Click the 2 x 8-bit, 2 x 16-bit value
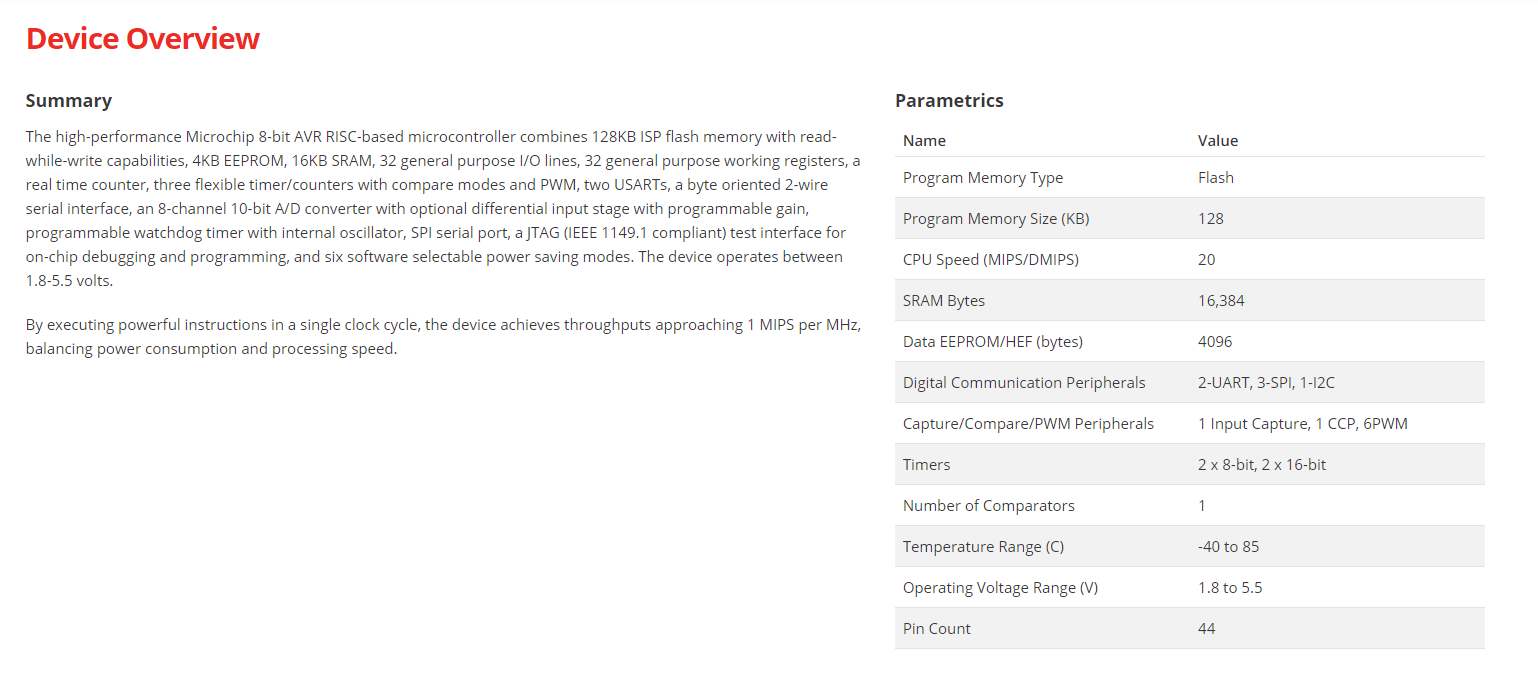Image resolution: width=1538 pixels, height=674 pixels. tap(1262, 465)
